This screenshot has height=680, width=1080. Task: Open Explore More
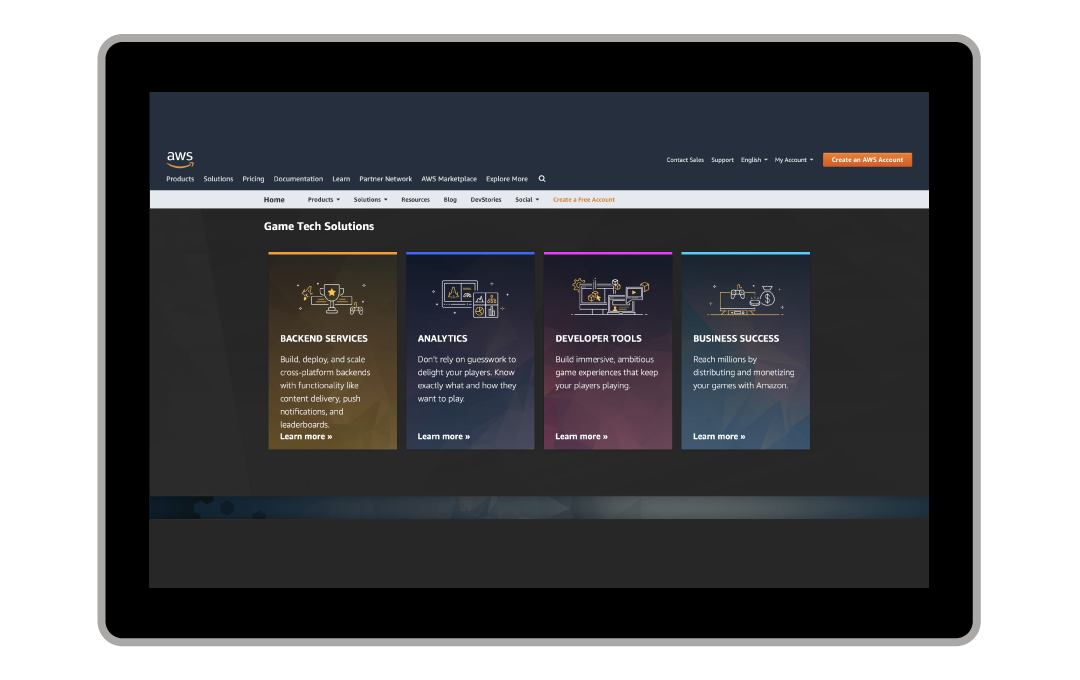507,179
